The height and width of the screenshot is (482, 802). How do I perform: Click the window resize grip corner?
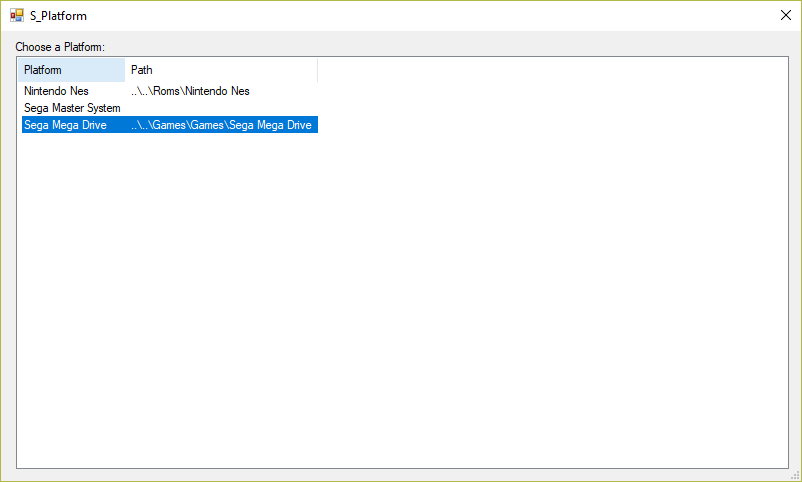[x=795, y=476]
